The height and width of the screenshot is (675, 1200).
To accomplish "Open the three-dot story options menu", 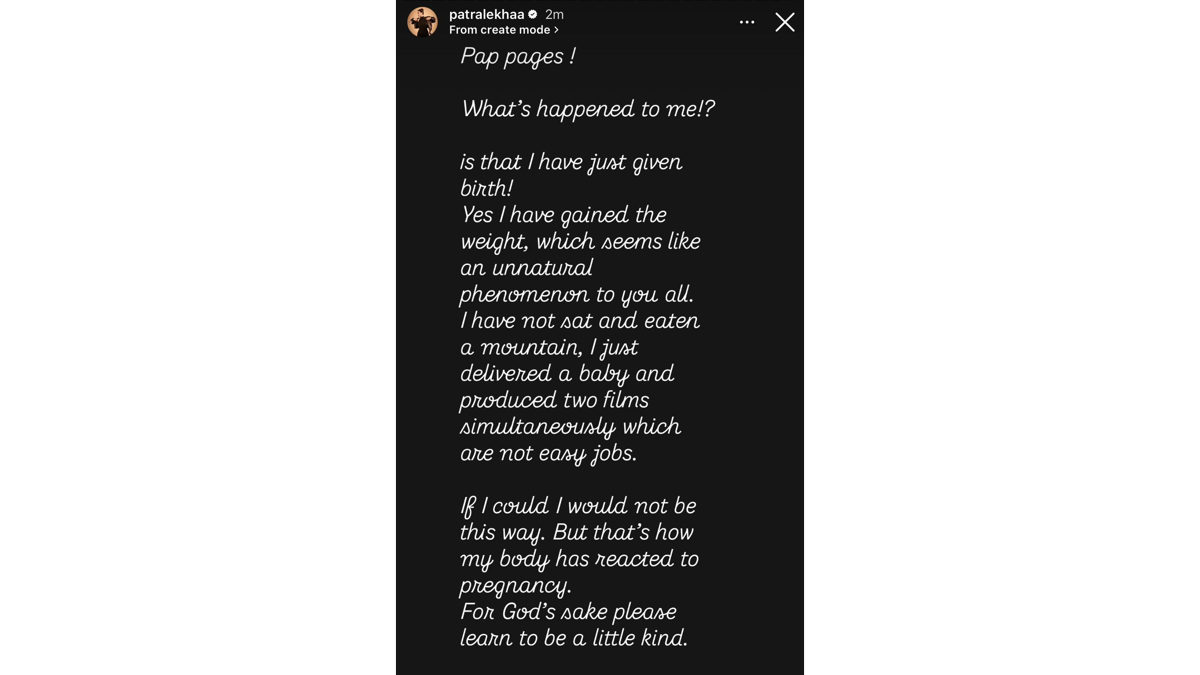I will [x=747, y=22].
